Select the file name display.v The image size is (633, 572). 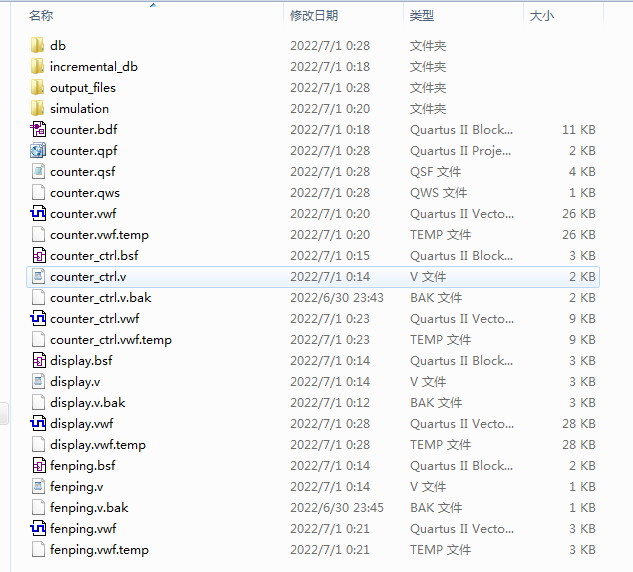(75, 382)
